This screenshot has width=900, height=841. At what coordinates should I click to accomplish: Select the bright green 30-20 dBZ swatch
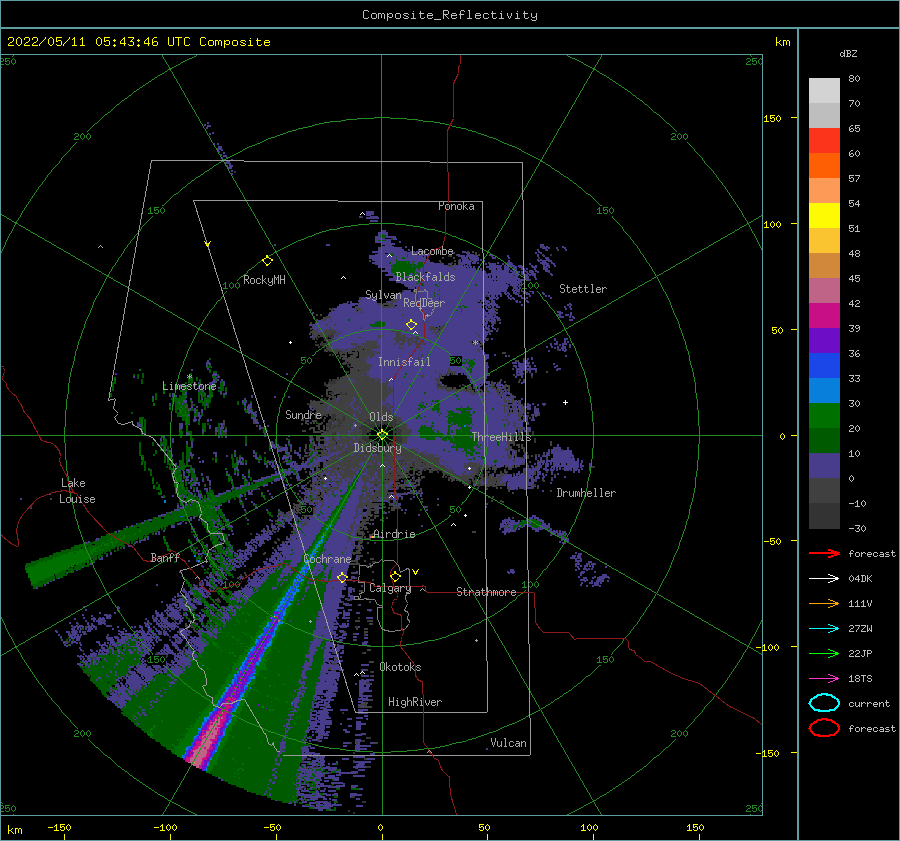[824, 416]
